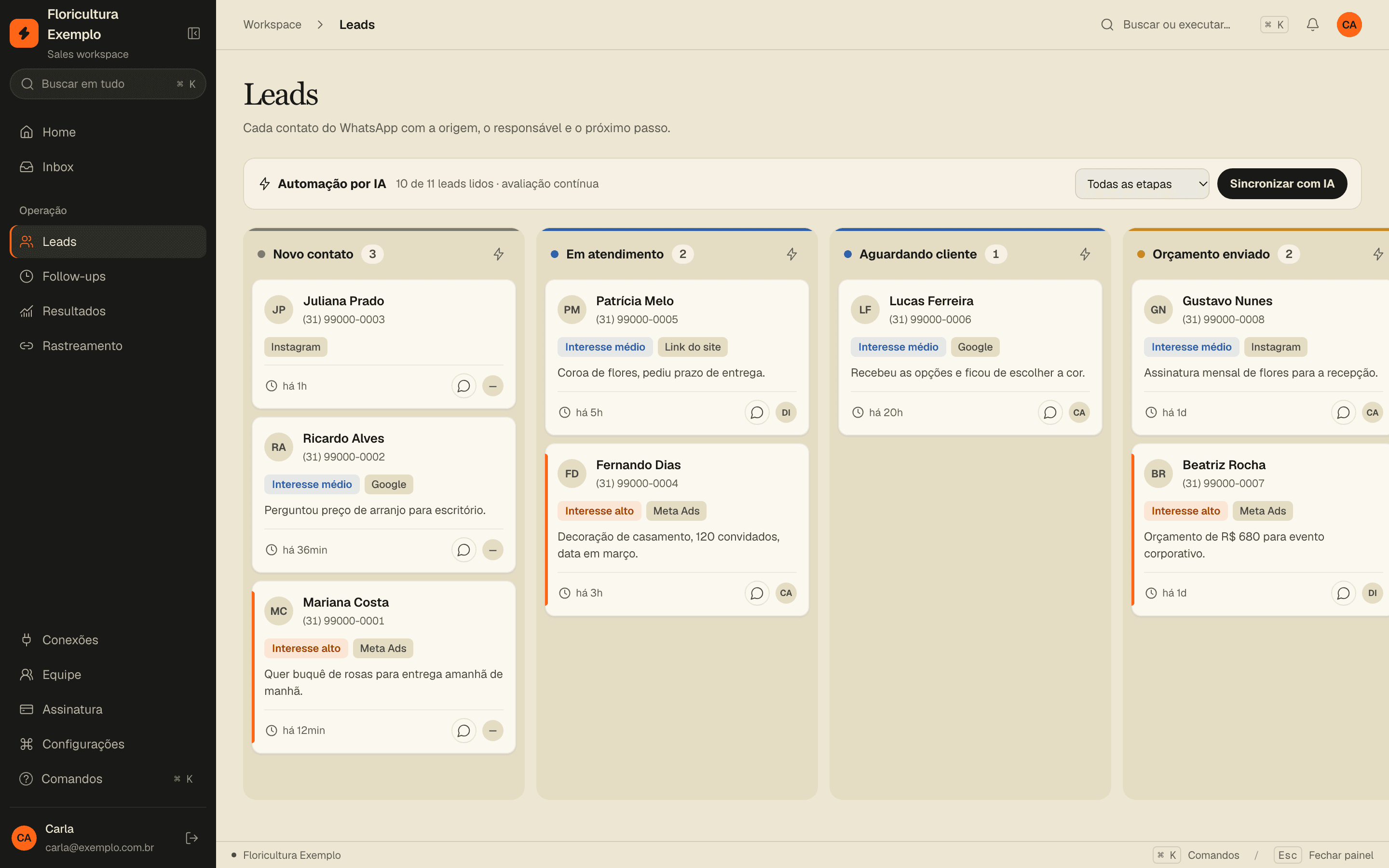Click Sincronizar com IA button

click(x=1281, y=184)
